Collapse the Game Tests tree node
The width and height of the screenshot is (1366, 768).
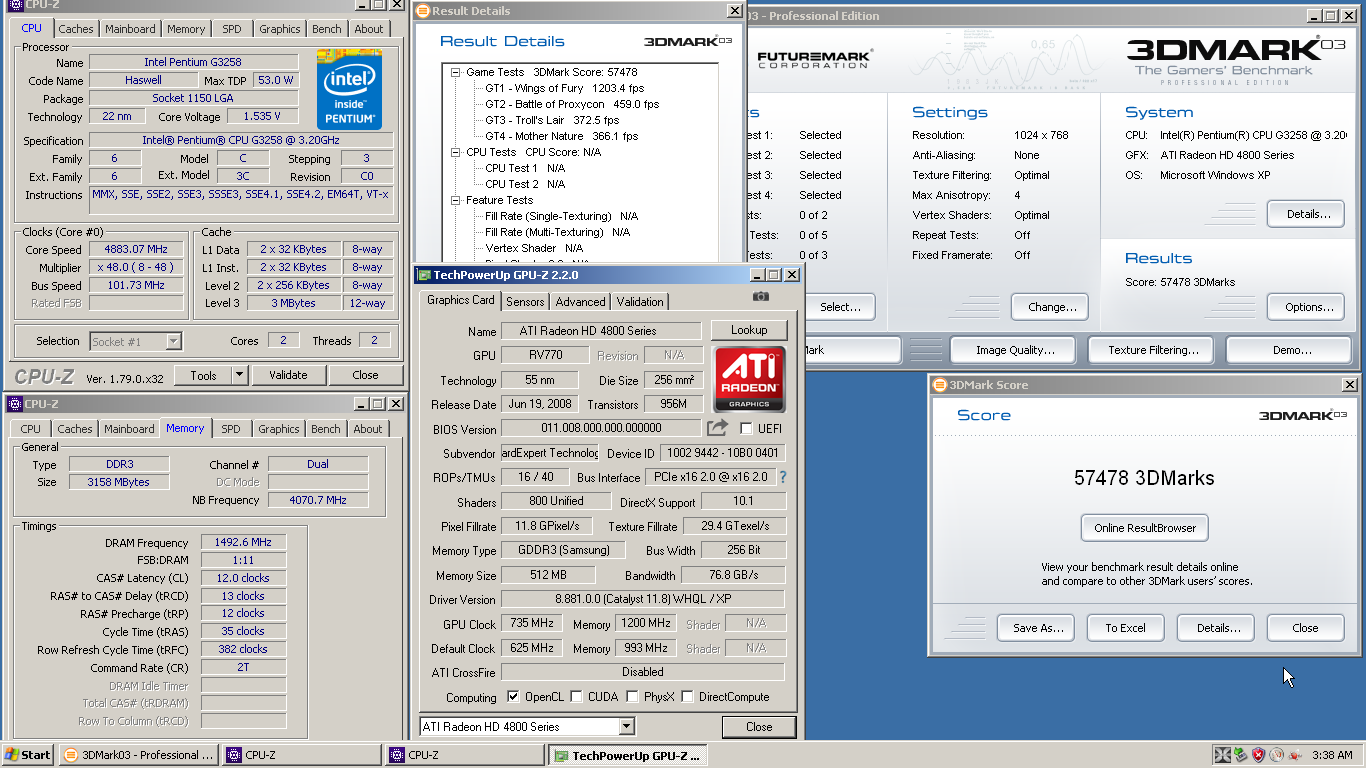click(456, 72)
